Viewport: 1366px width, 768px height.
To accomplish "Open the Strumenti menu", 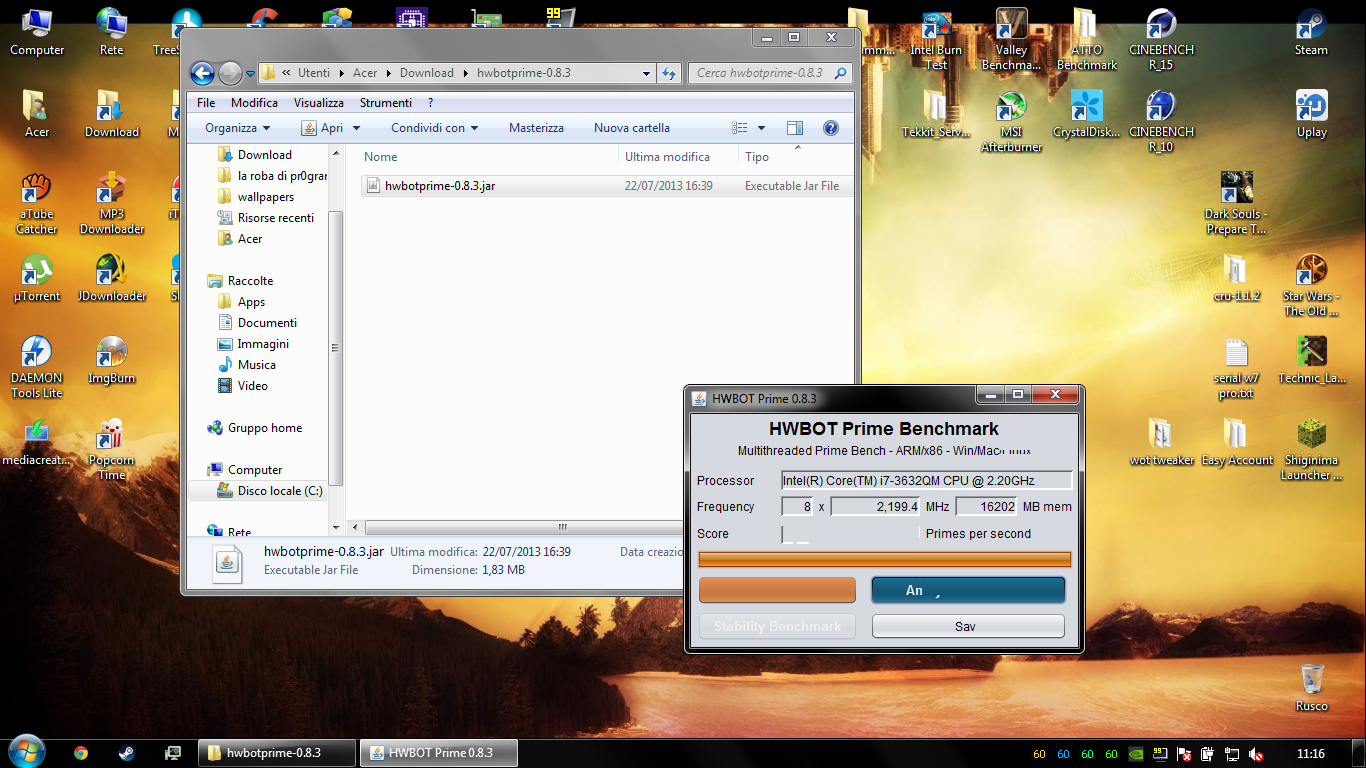I will [385, 103].
